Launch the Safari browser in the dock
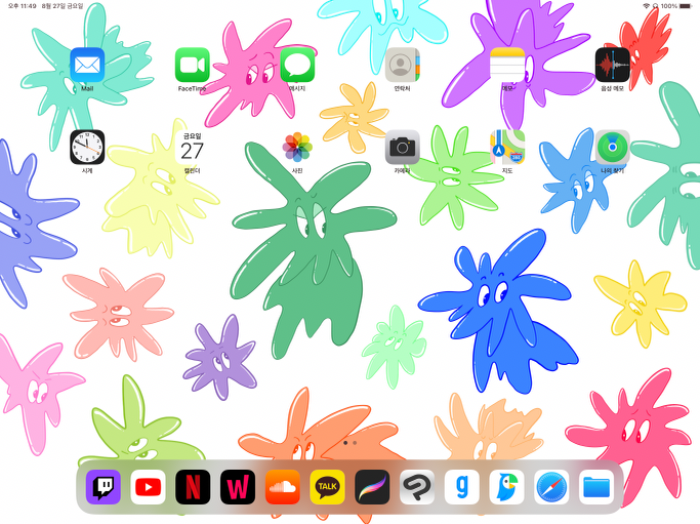 (551, 487)
